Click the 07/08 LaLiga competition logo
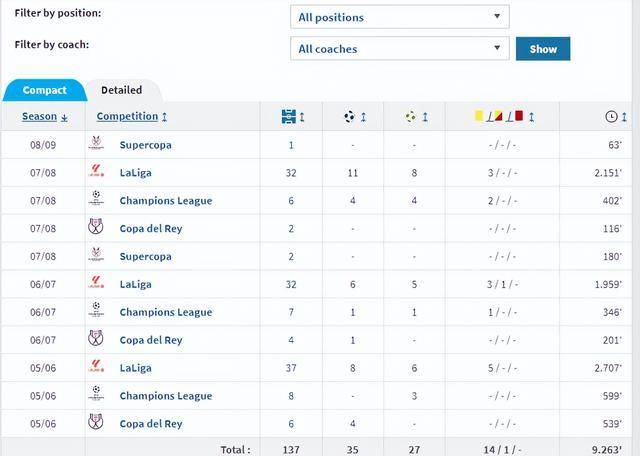The height and width of the screenshot is (456, 640). click(x=96, y=170)
